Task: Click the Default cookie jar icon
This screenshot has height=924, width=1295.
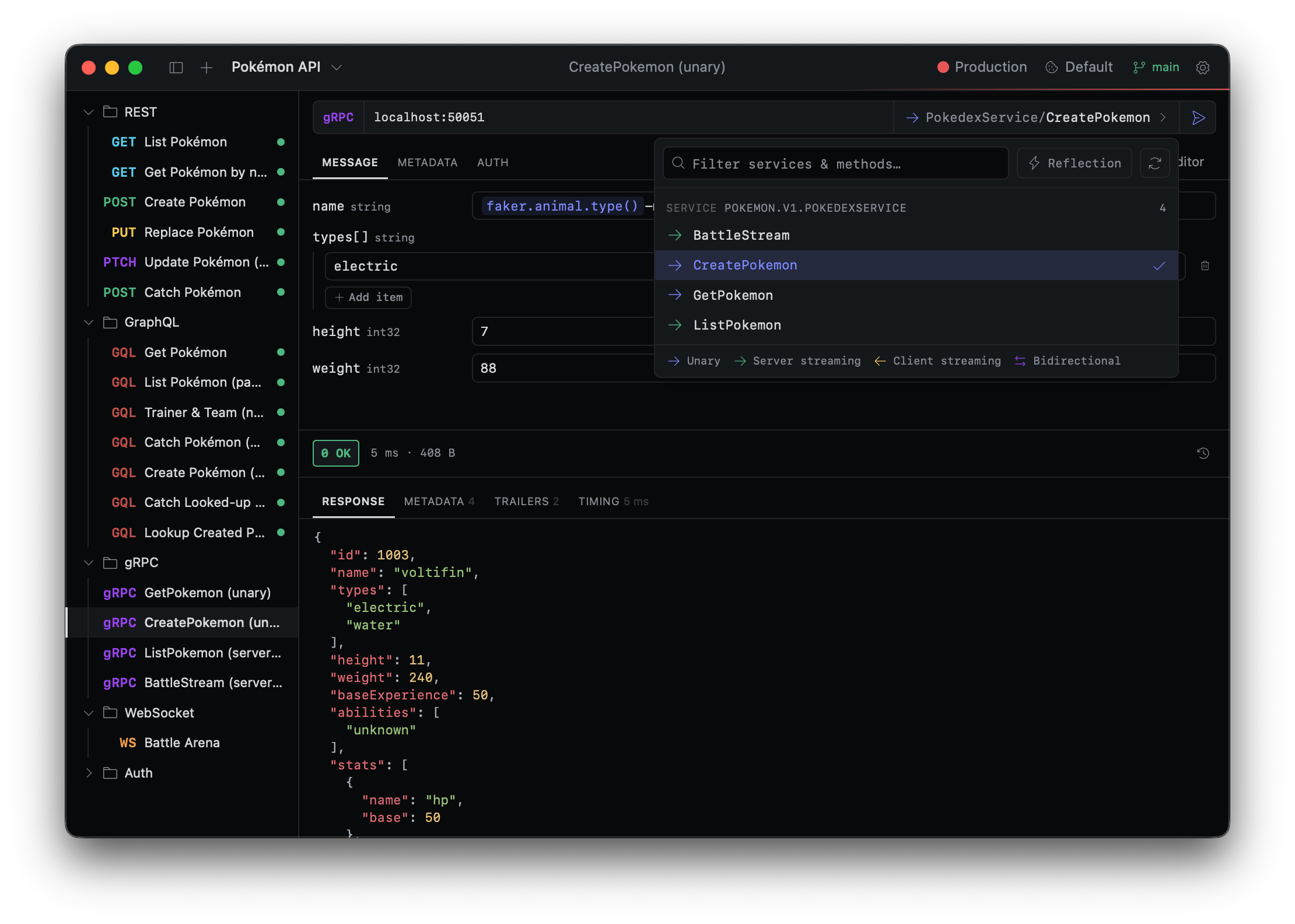Action: click(1052, 68)
